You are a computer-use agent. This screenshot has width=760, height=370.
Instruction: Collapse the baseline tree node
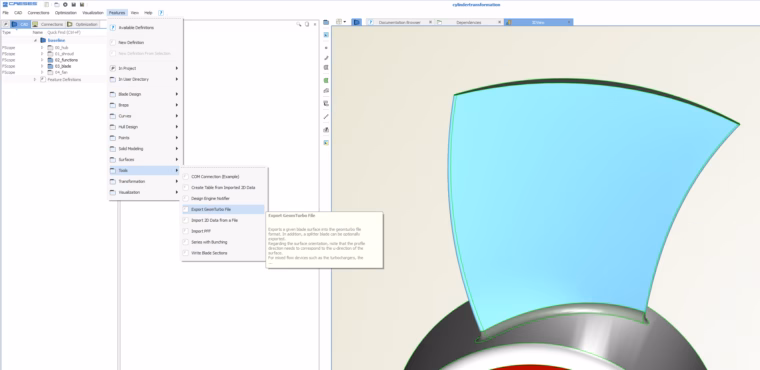click(x=35, y=40)
